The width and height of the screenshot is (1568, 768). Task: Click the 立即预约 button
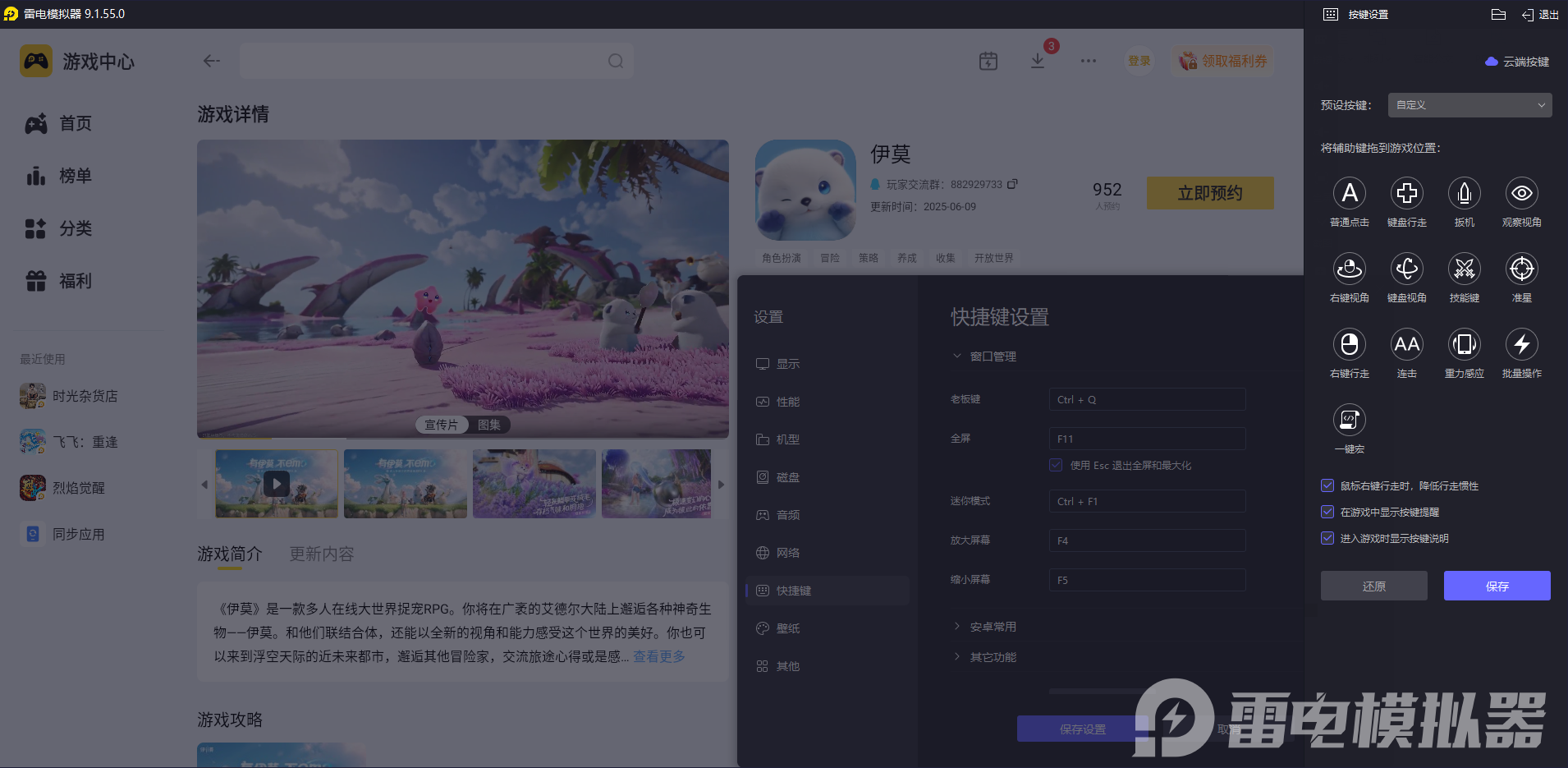tap(1210, 193)
